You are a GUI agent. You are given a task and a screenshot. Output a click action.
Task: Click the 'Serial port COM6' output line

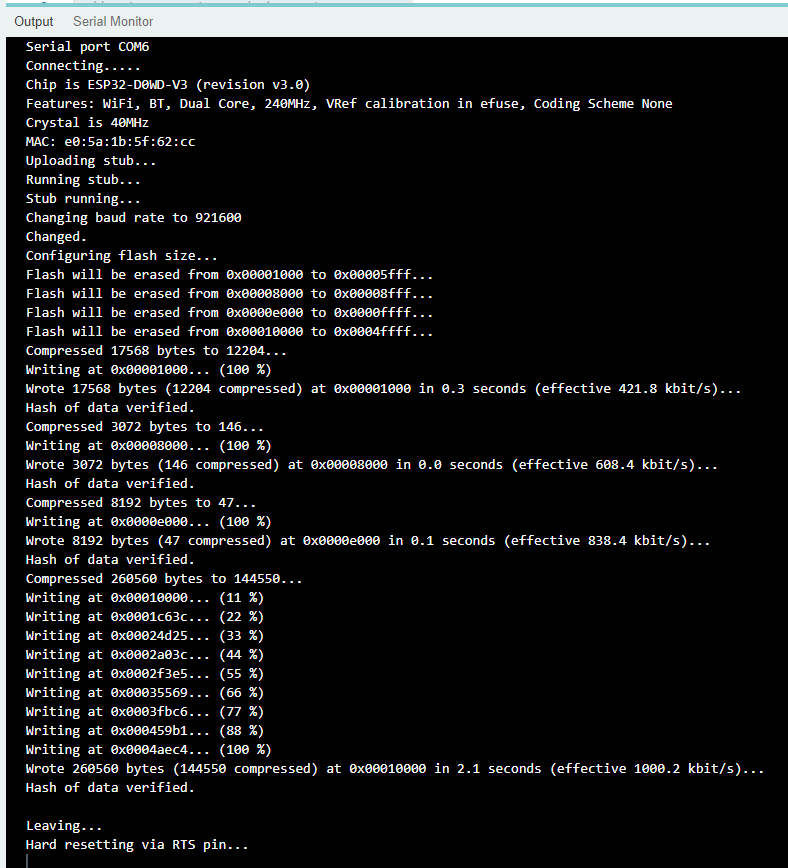tap(87, 46)
